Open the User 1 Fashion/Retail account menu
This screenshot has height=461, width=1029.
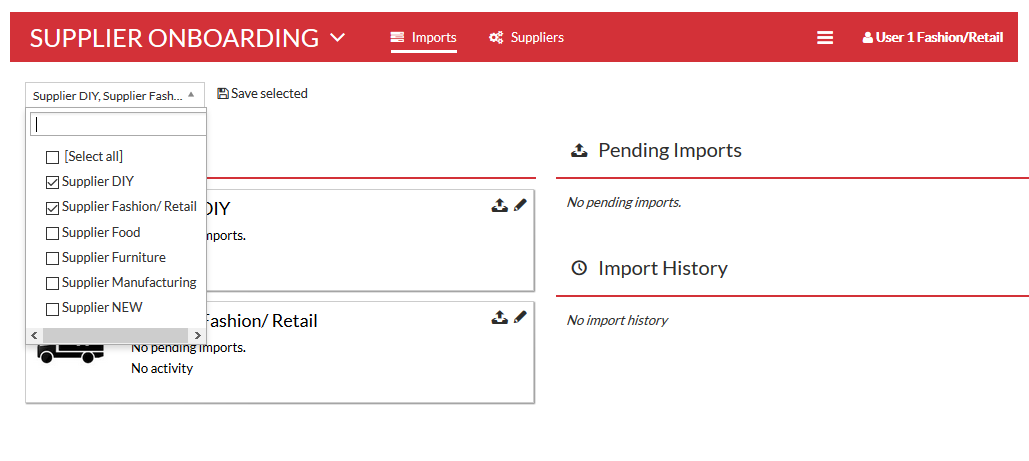[933, 37]
